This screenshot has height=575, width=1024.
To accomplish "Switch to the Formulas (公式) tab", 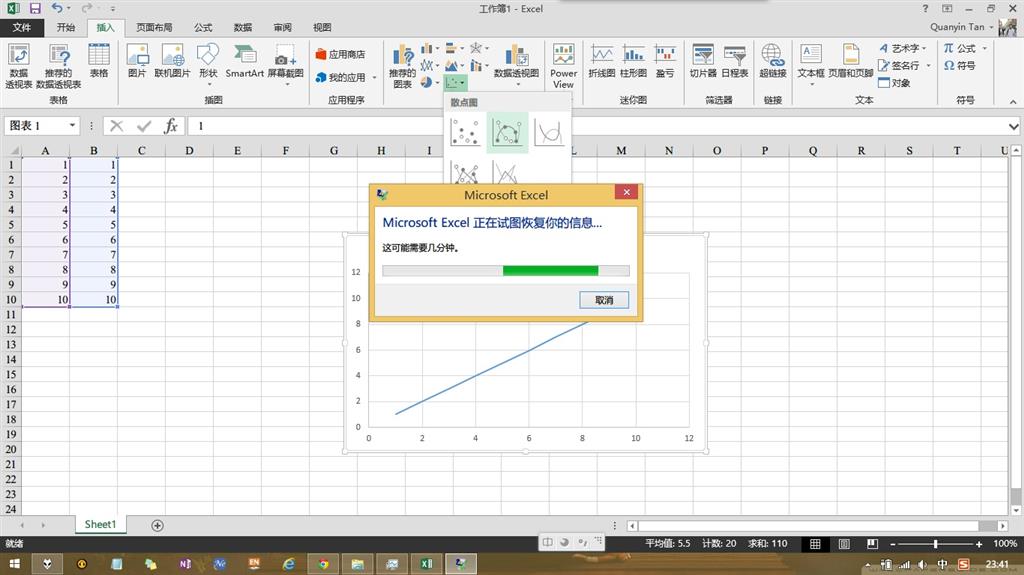I will coord(203,27).
